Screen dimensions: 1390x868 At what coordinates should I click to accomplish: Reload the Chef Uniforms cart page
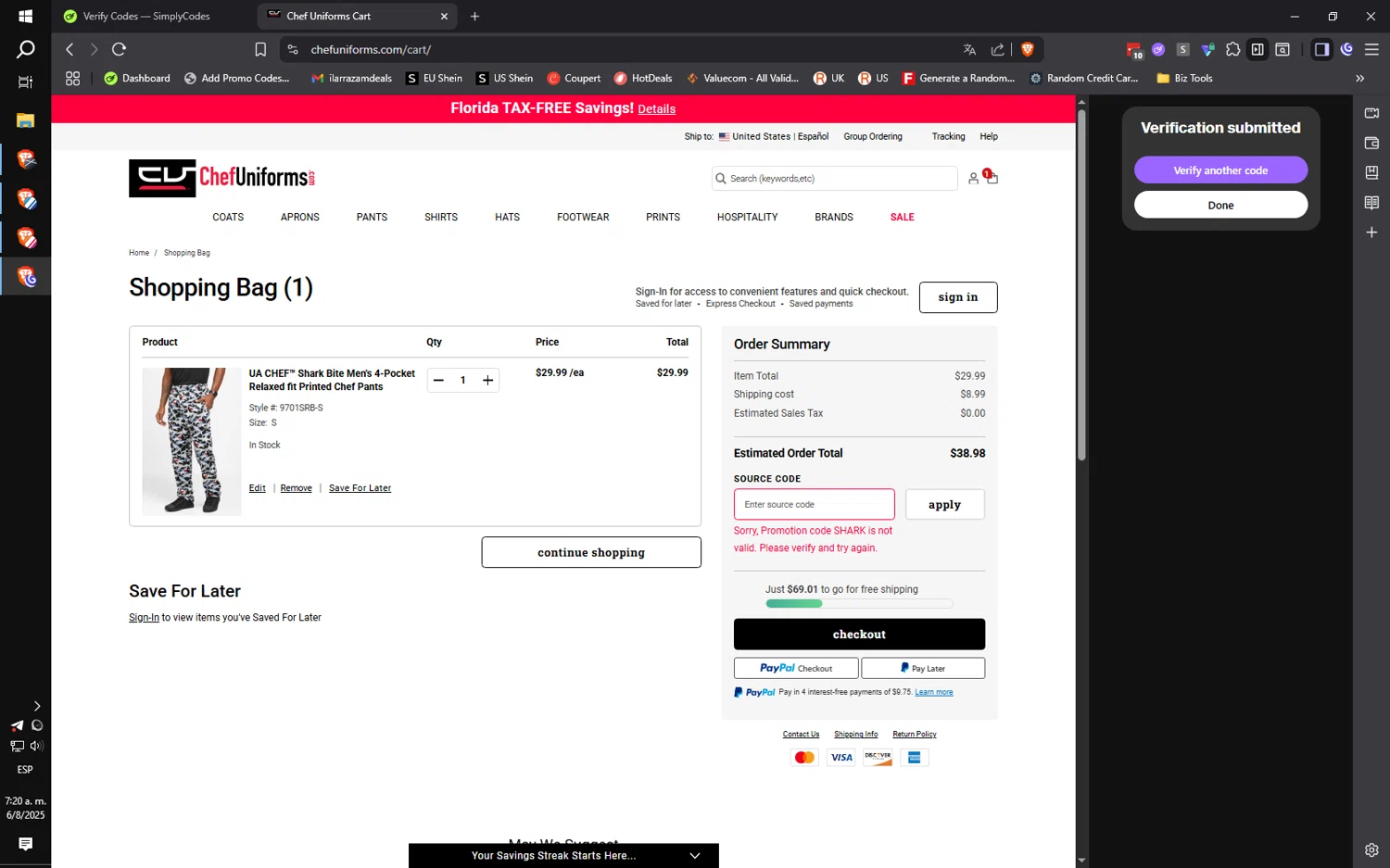coord(119,49)
